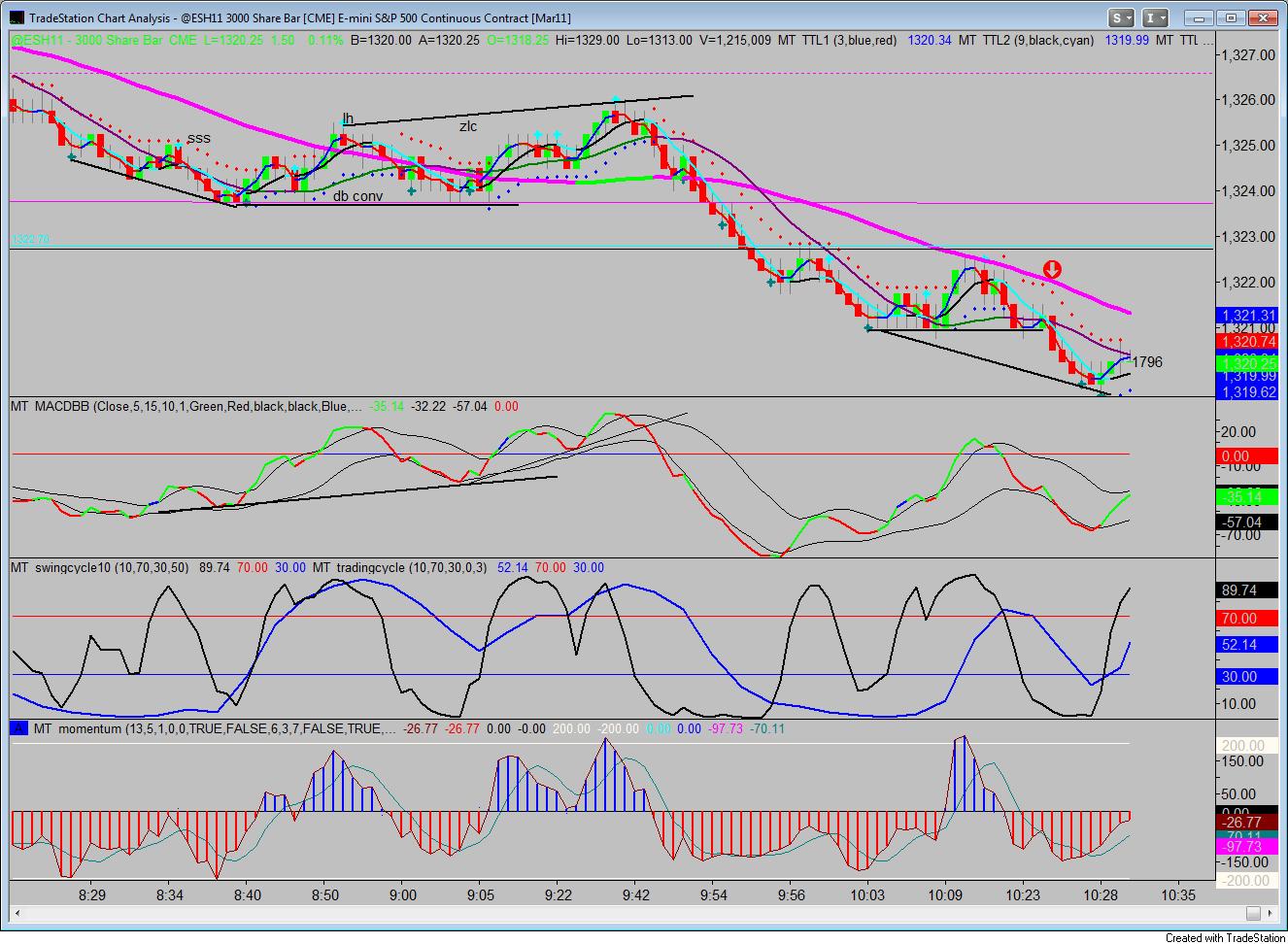Click the red 1,320.74 price marker
The image size is (1288, 944).
1246,341
